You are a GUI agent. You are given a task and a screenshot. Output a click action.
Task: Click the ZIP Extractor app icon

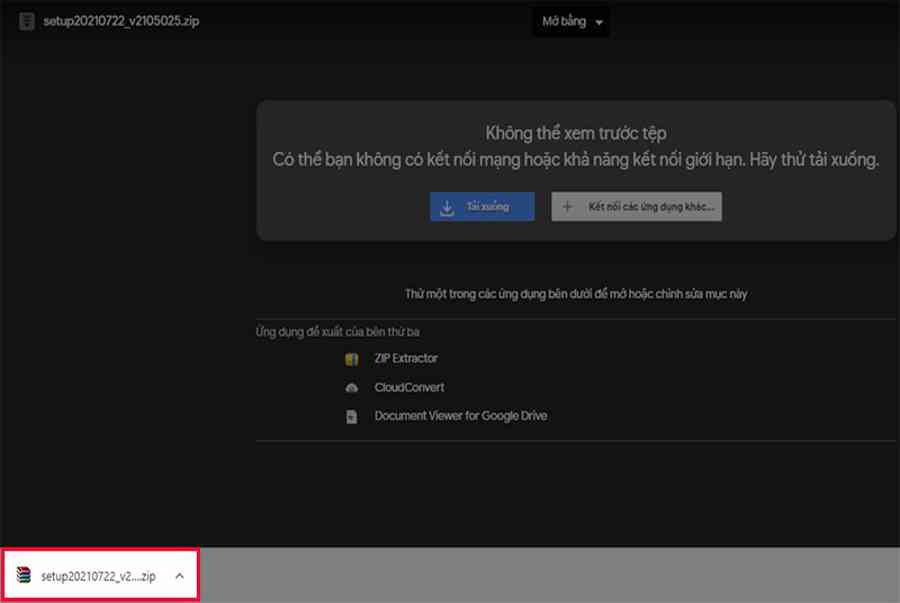351,359
